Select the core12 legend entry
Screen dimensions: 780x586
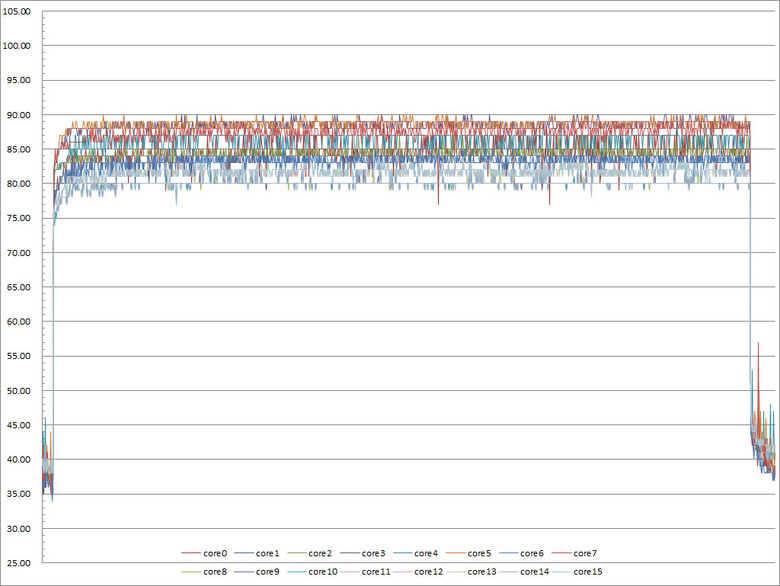418,572
